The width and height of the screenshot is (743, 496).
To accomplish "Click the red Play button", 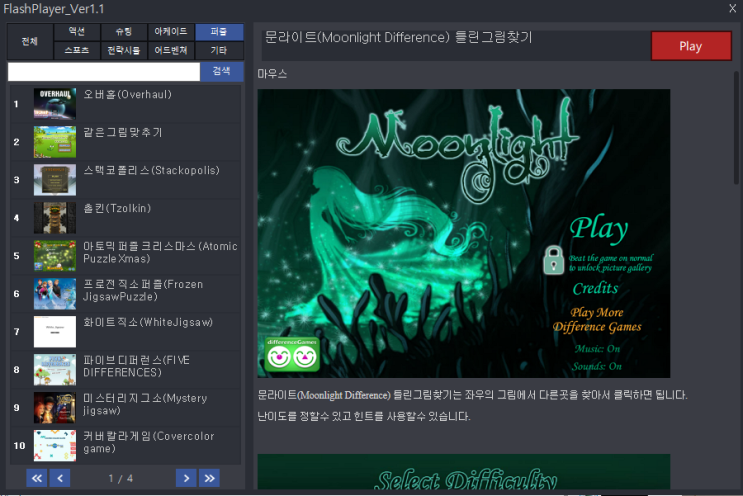I will [x=691, y=46].
